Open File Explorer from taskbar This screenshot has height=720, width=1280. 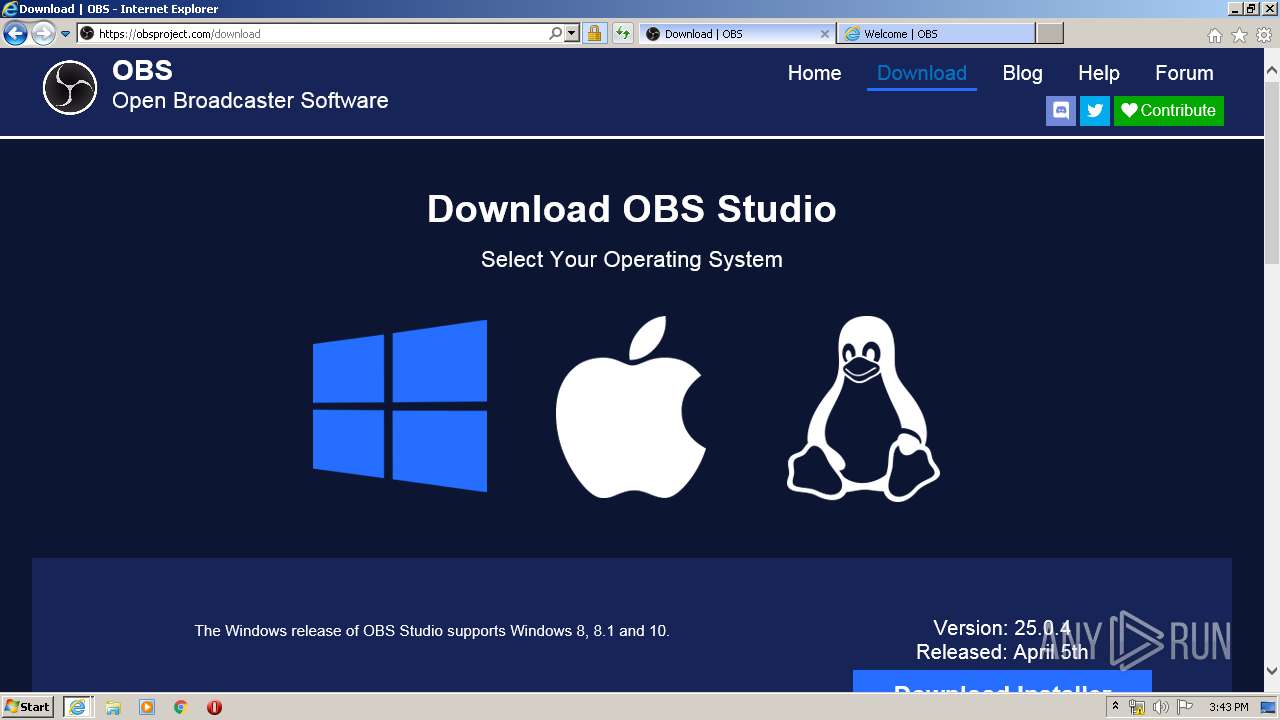pyautogui.click(x=113, y=707)
